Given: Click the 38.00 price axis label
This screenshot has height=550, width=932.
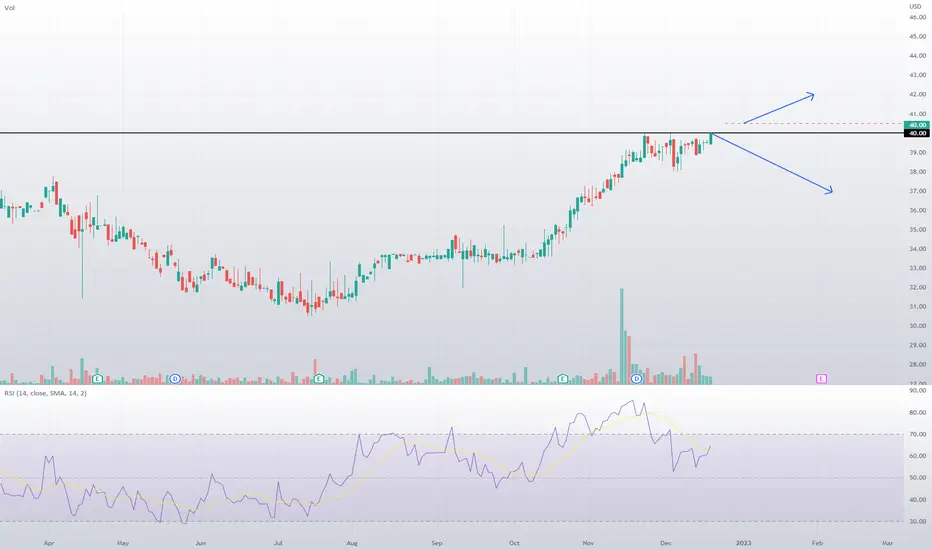Looking at the screenshot, I should (917, 172).
